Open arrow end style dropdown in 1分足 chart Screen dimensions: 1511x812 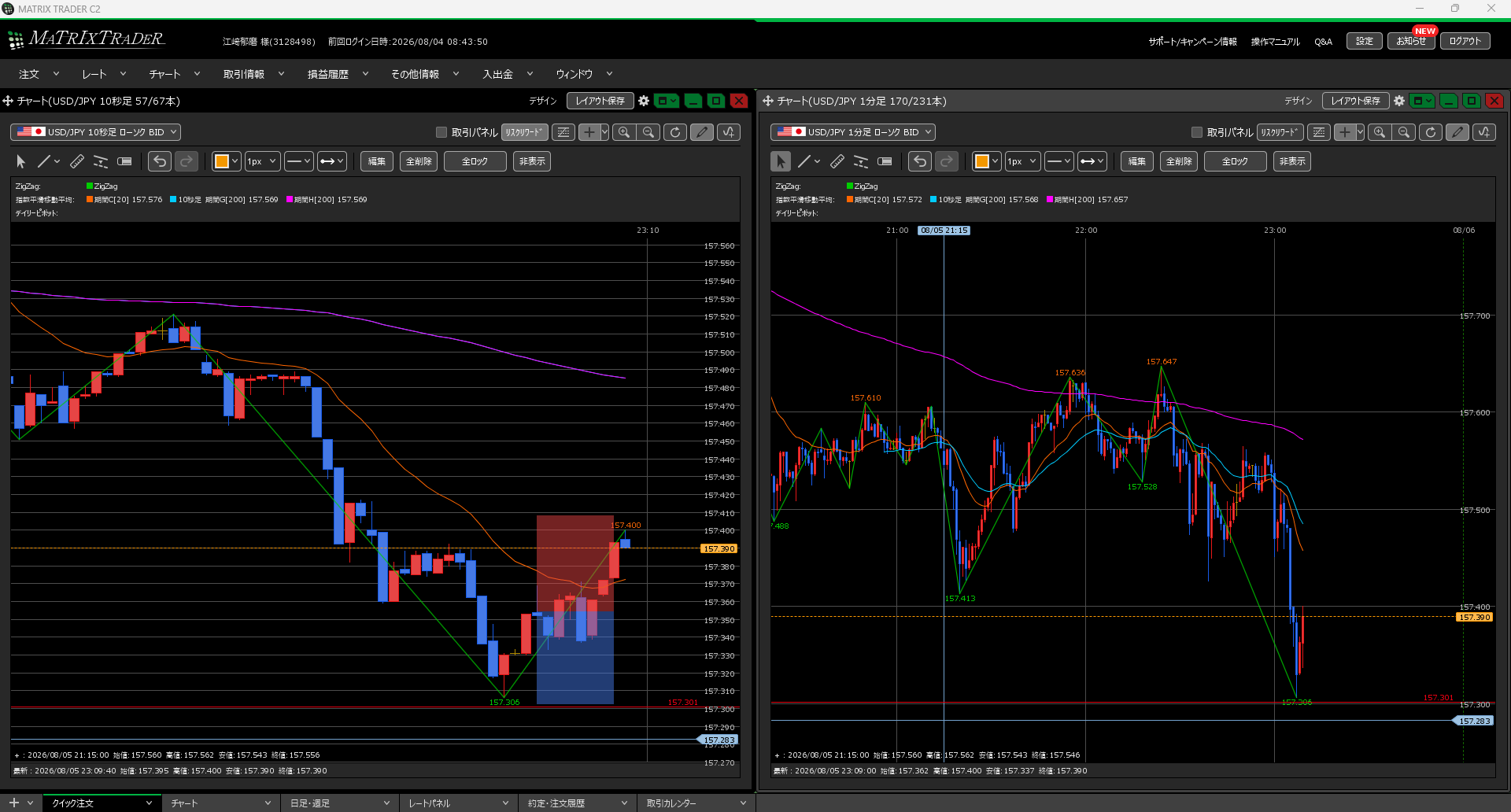tap(1092, 161)
